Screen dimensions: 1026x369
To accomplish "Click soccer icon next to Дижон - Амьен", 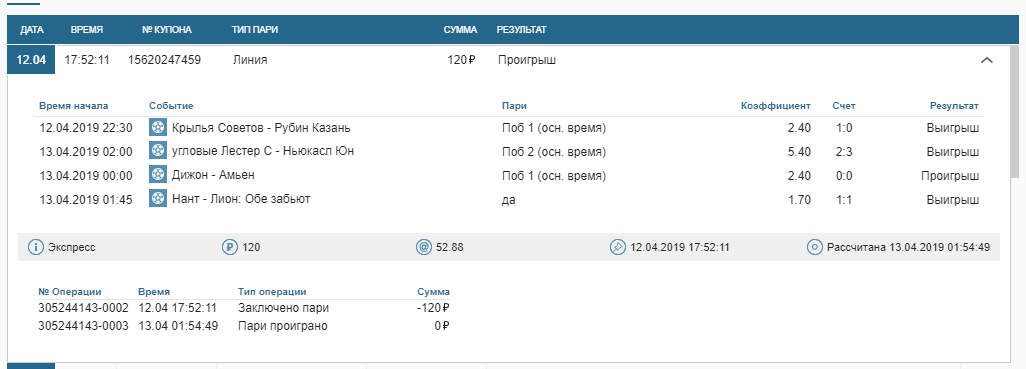I will (x=158, y=175).
